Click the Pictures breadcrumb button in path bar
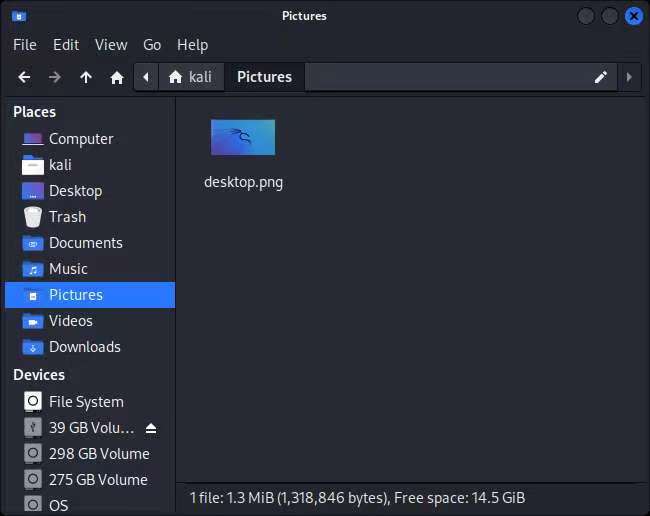 pyautogui.click(x=264, y=77)
